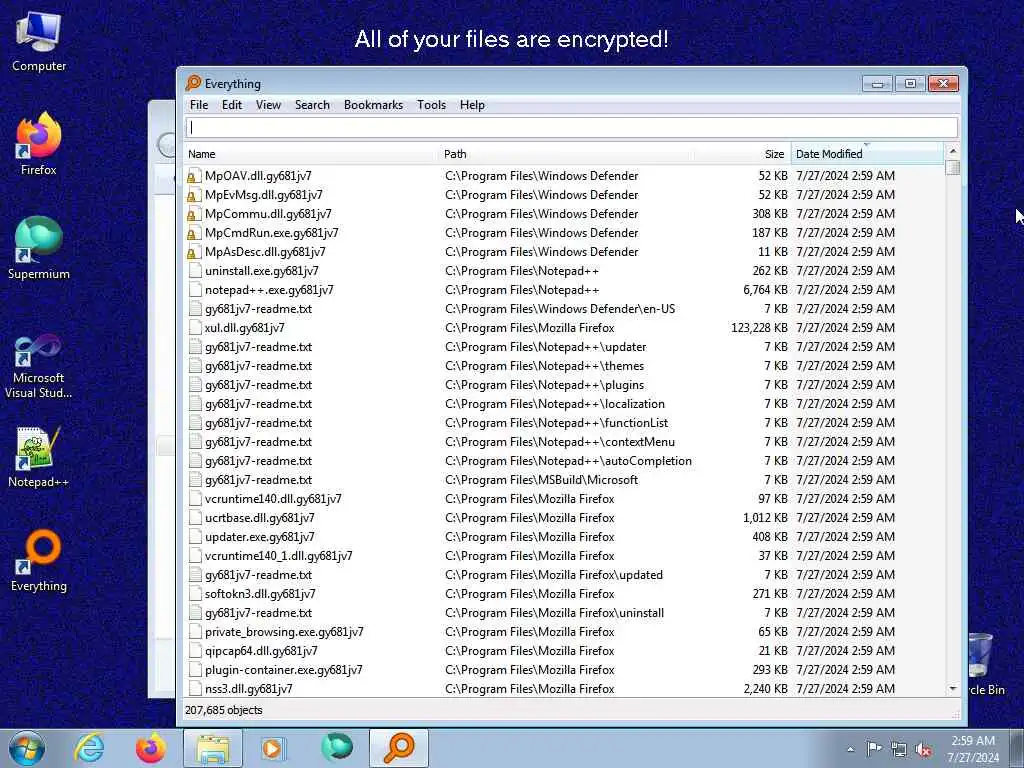Select readme.txt in Notepad++\plugins path
This screenshot has height=768, width=1024.
(x=259, y=385)
